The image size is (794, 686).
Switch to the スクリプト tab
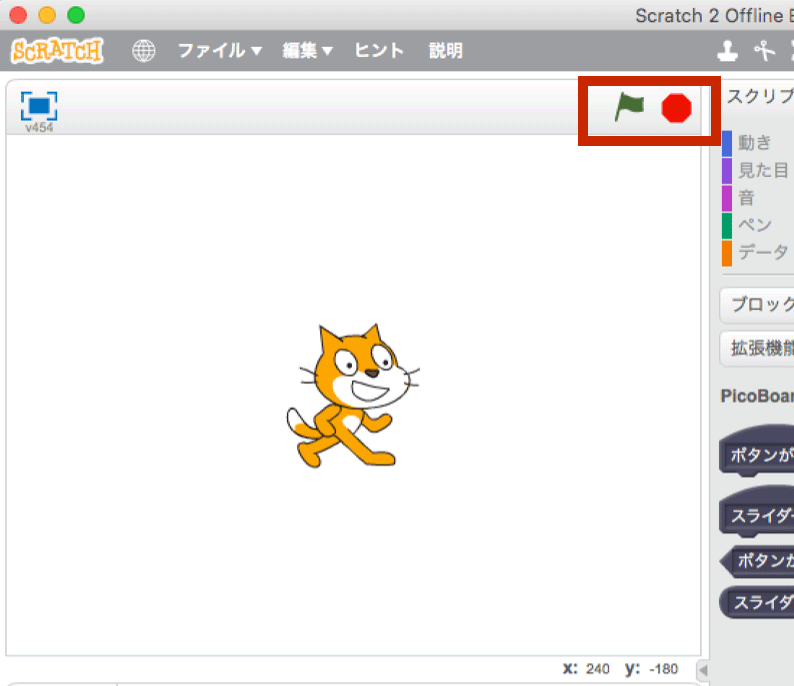760,96
